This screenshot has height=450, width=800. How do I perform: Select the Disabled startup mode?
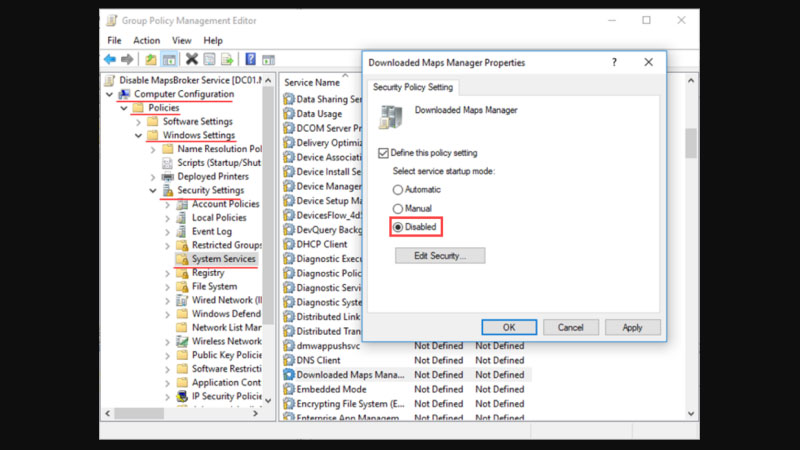coord(398,227)
